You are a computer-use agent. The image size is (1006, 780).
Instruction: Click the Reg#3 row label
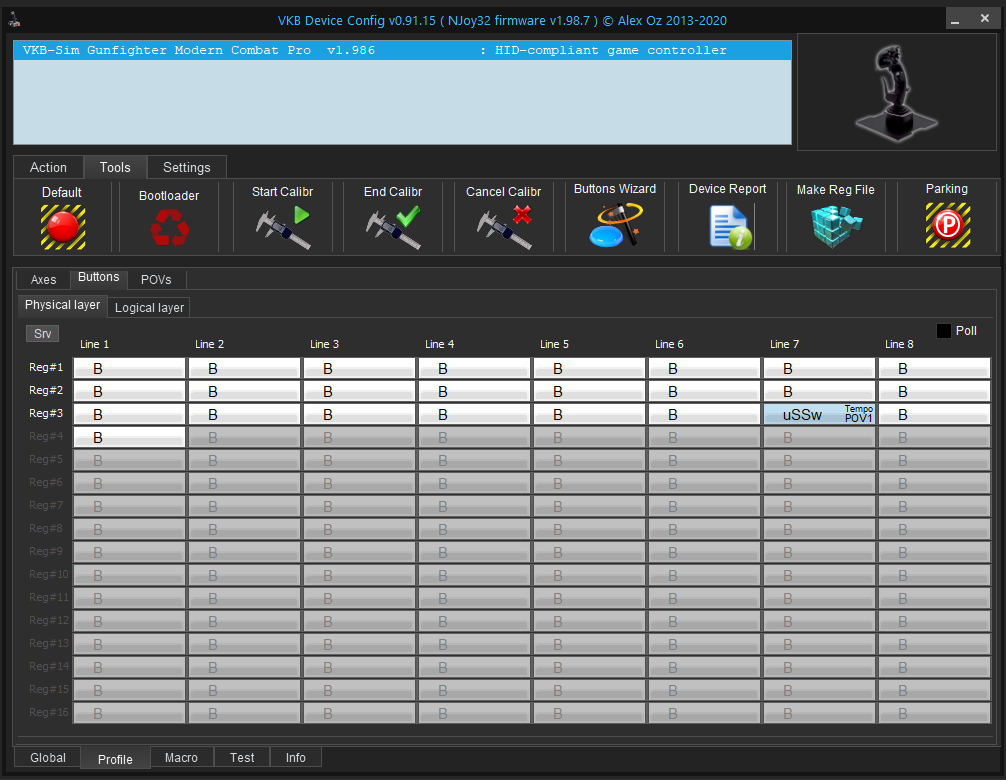(x=46, y=413)
